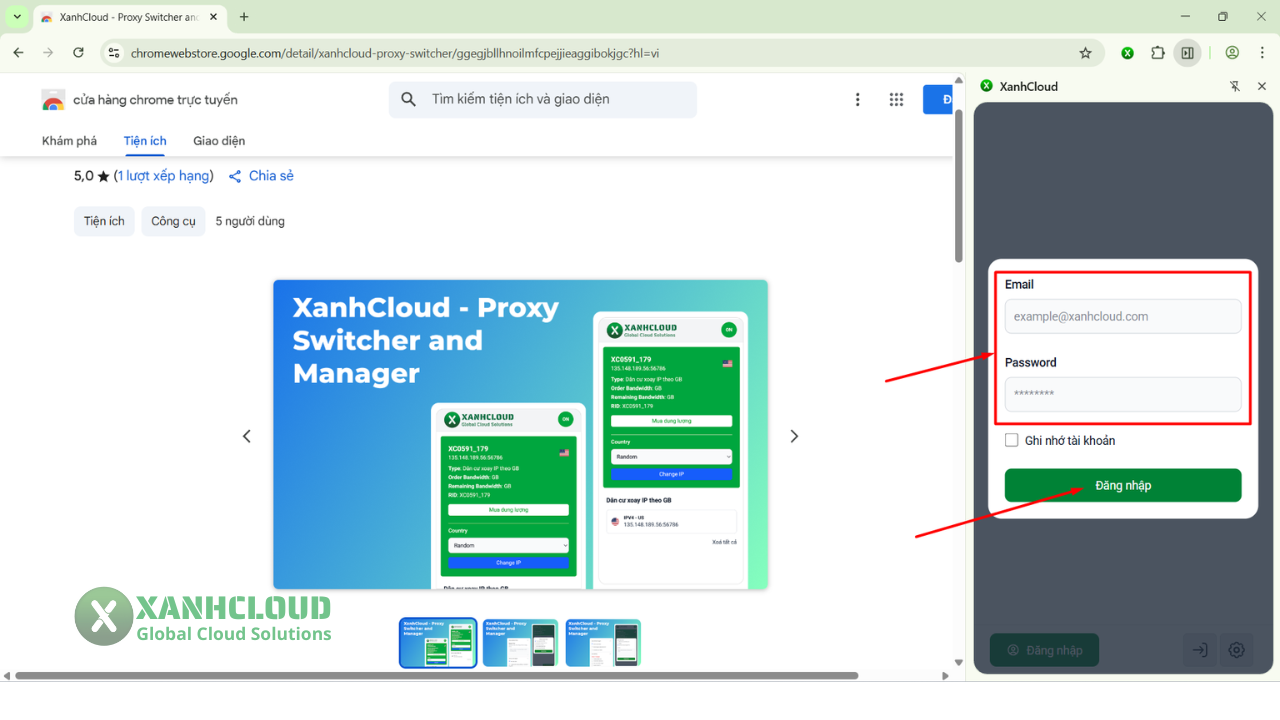
Task: Open the store more-options dots
Action: 857,99
